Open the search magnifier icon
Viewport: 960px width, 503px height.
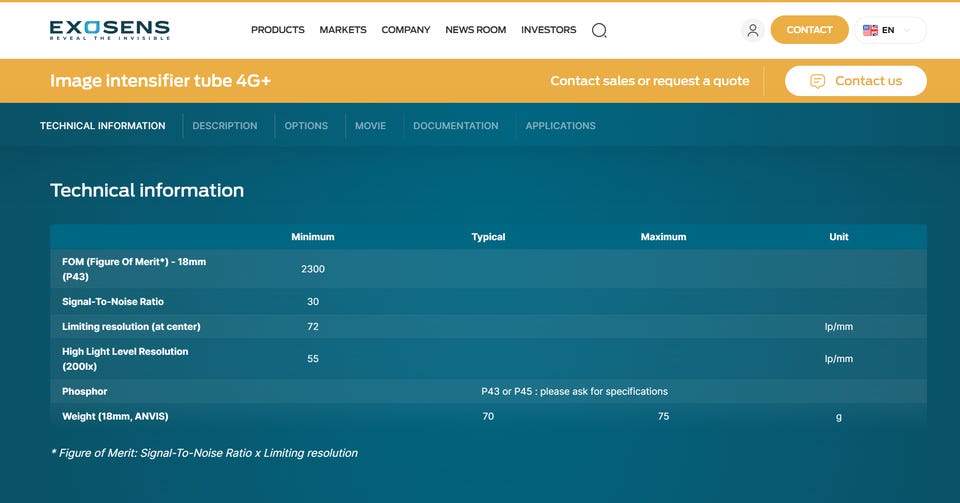(x=599, y=30)
